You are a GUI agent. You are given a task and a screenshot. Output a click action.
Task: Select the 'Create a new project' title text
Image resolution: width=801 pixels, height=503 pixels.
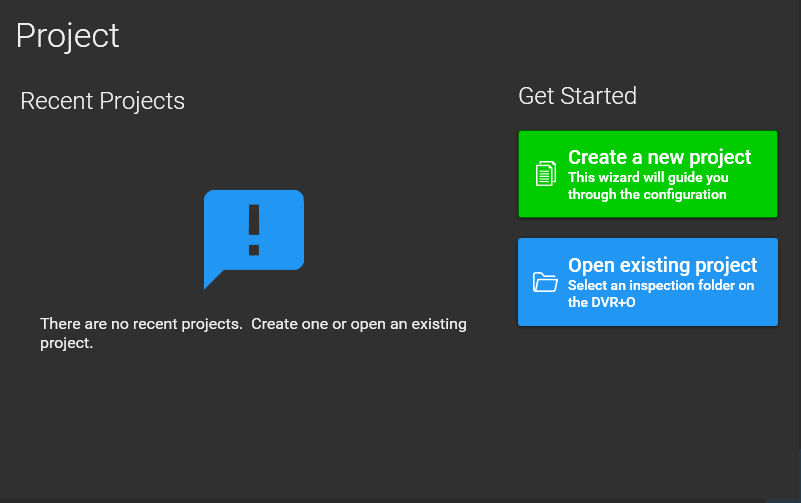[x=659, y=157]
